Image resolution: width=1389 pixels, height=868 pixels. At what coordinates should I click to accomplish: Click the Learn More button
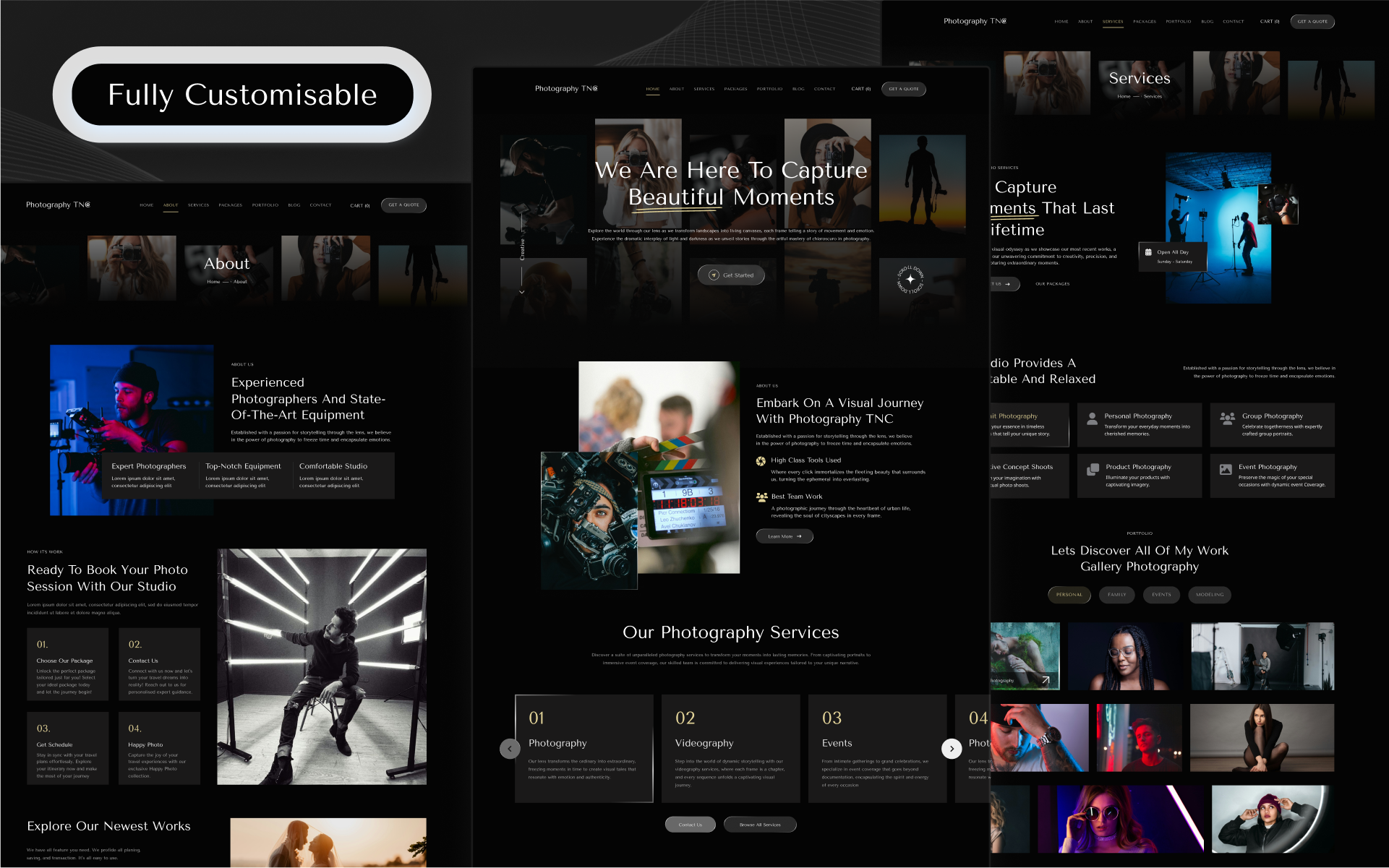[x=785, y=536]
